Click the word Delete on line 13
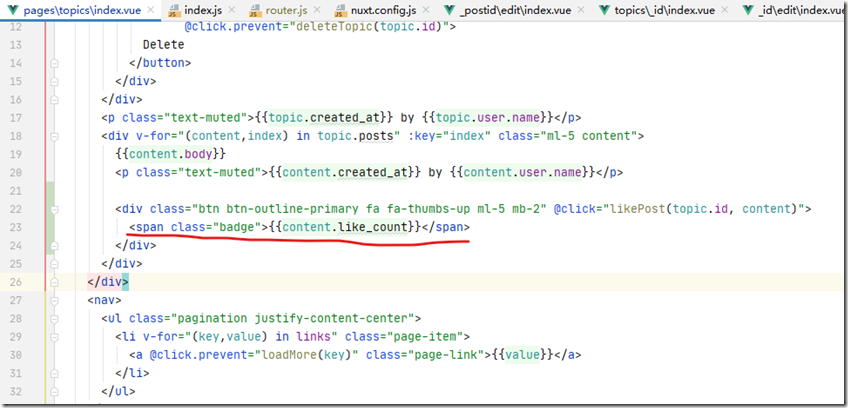848x408 pixels. tap(163, 45)
